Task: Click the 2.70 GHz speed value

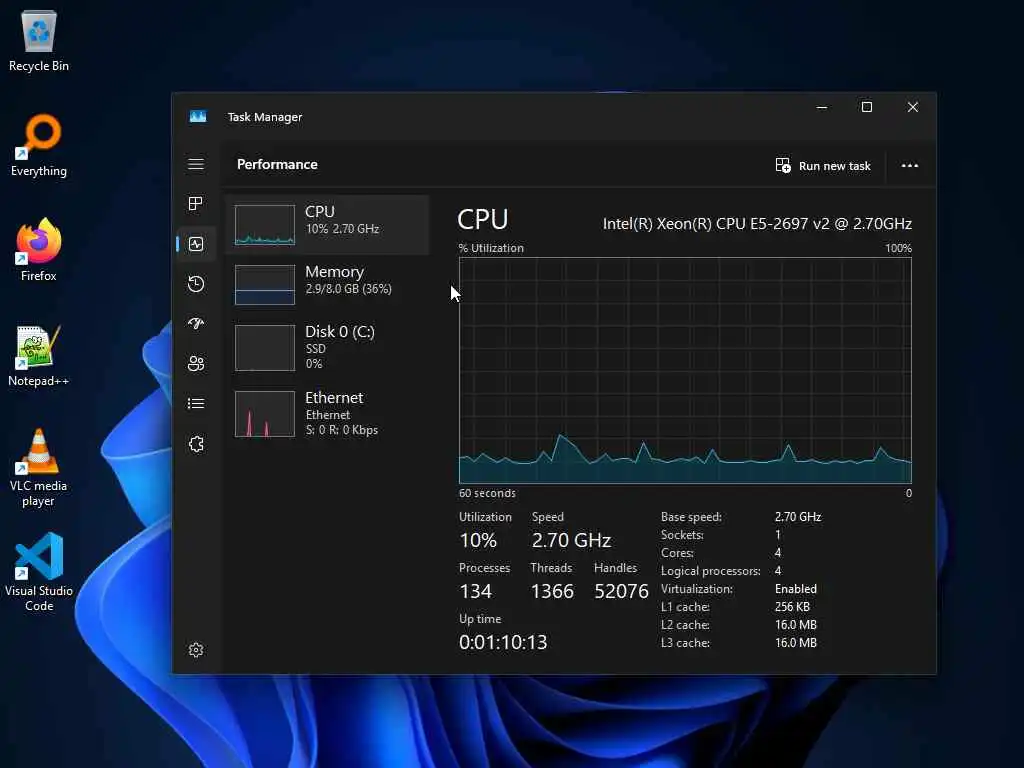Action: click(x=571, y=540)
